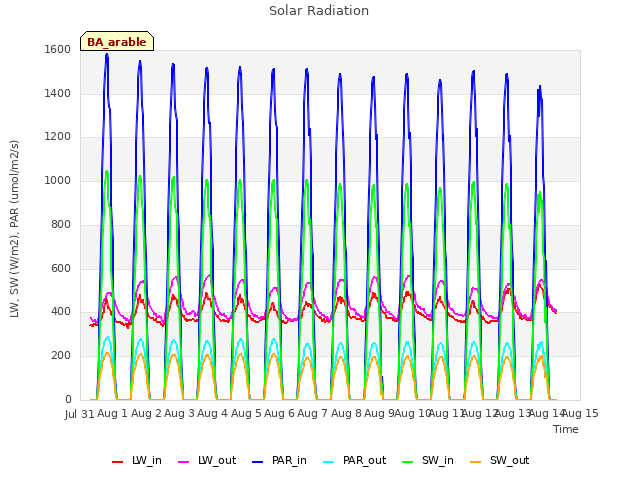This screenshot has width=640, height=480.
Task: Click the magenta LW_out legend swatch
Action: 184,462
